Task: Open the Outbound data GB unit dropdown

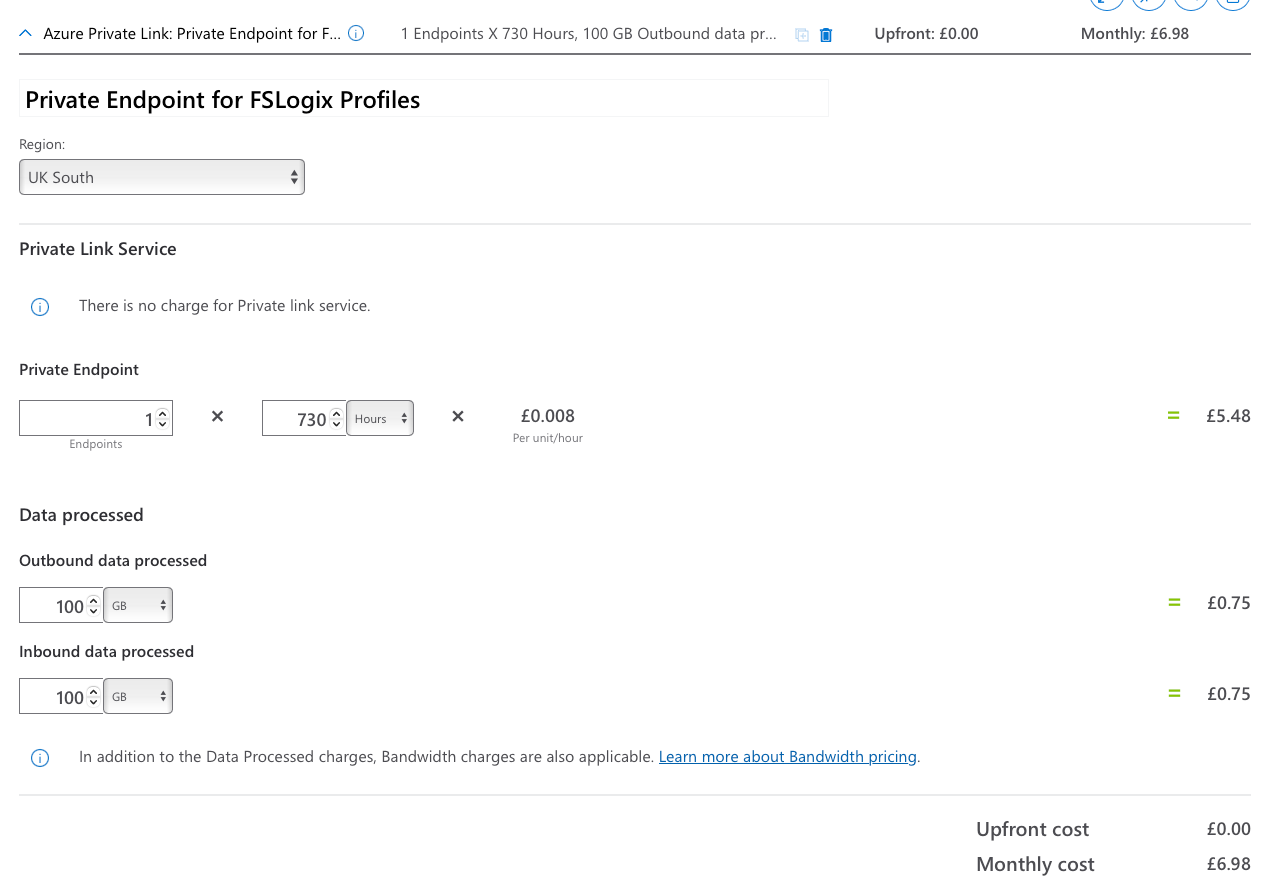Action: pyautogui.click(x=138, y=606)
